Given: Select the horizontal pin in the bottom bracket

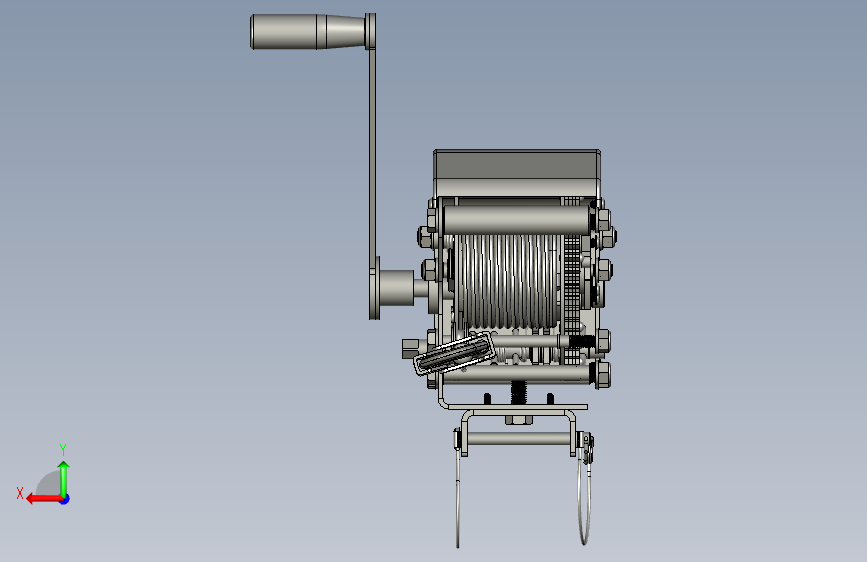Looking at the screenshot, I should tap(520, 439).
